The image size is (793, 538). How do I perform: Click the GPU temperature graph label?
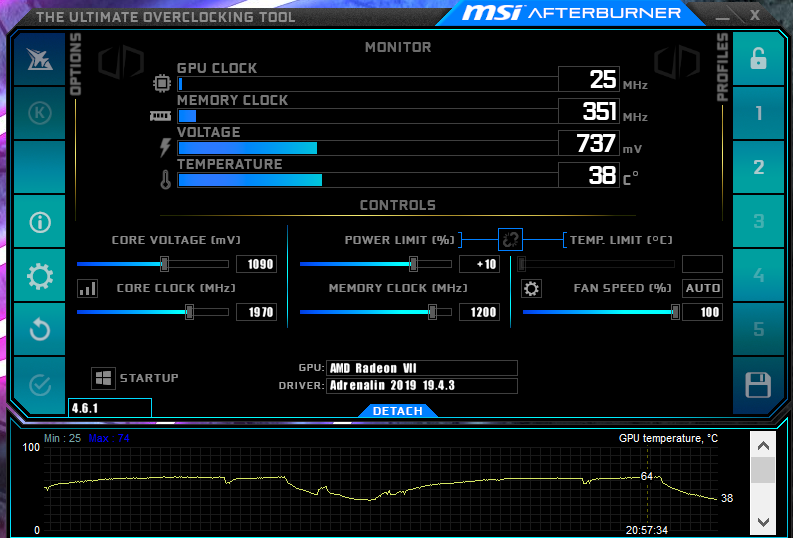pyautogui.click(x=668, y=438)
